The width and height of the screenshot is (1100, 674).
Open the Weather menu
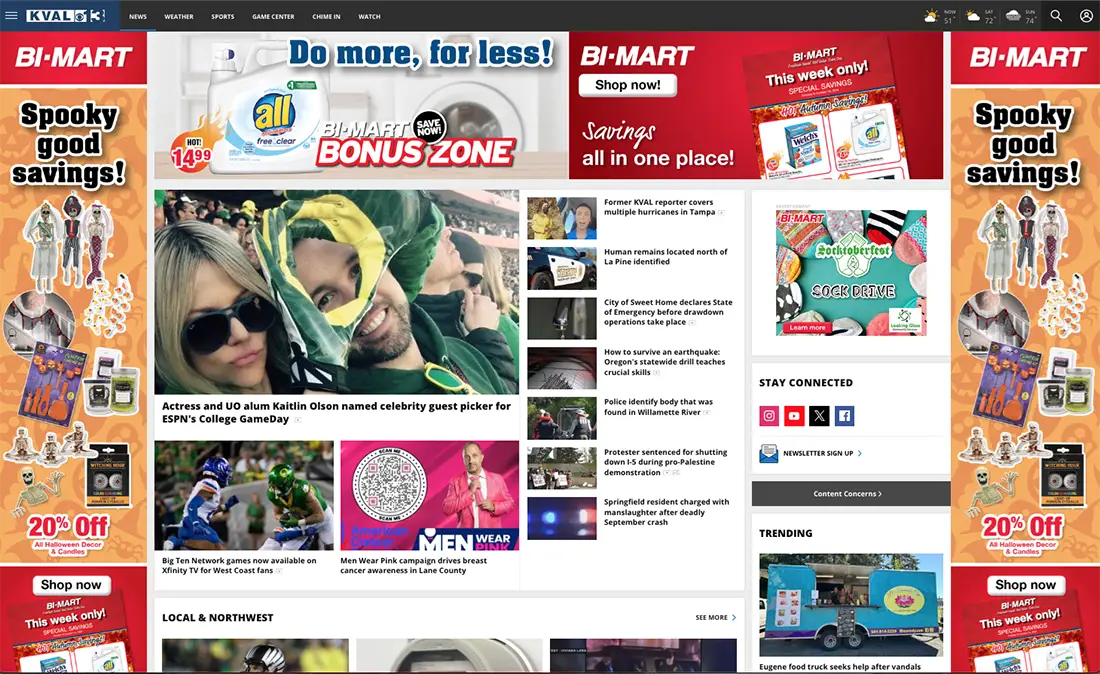tap(179, 16)
